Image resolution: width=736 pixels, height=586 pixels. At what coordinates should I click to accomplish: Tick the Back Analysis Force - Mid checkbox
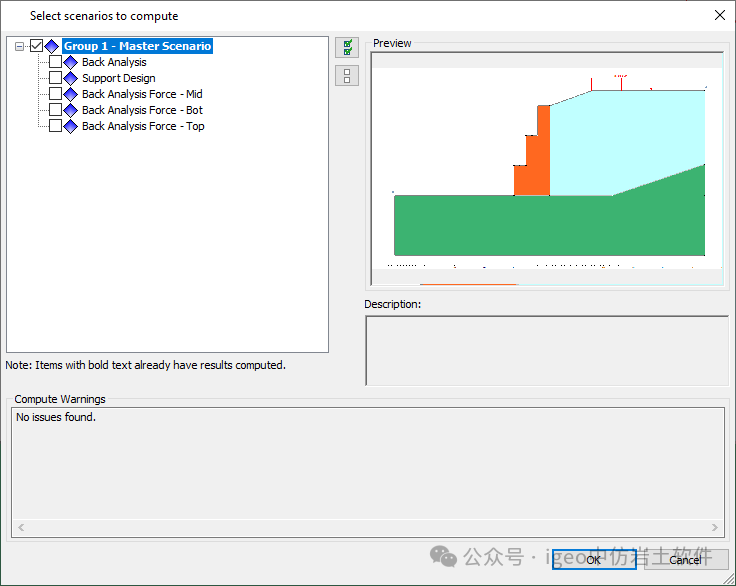55,94
